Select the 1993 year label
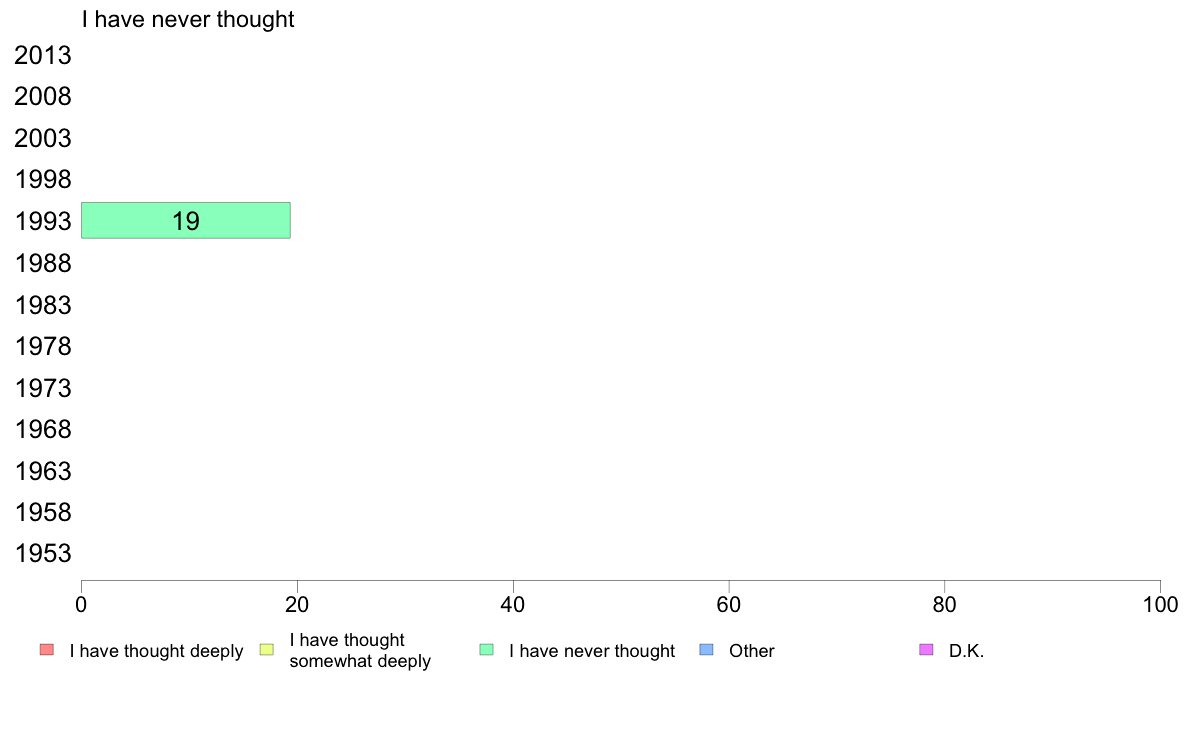The height and width of the screenshot is (736, 1188). pyautogui.click(x=43, y=222)
